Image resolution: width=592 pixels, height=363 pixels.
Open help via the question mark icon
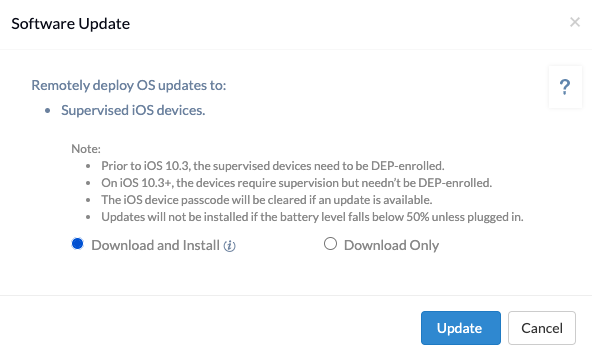click(x=565, y=87)
